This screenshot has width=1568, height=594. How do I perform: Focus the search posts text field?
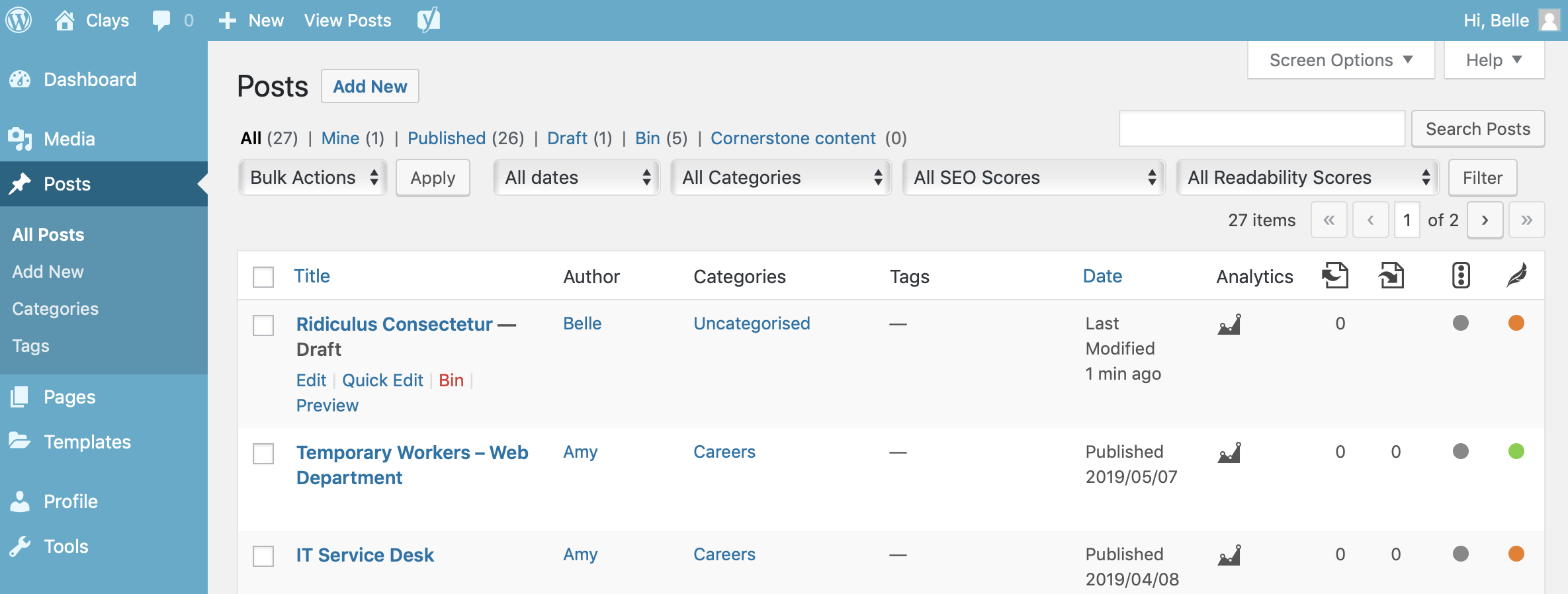point(1262,128)
